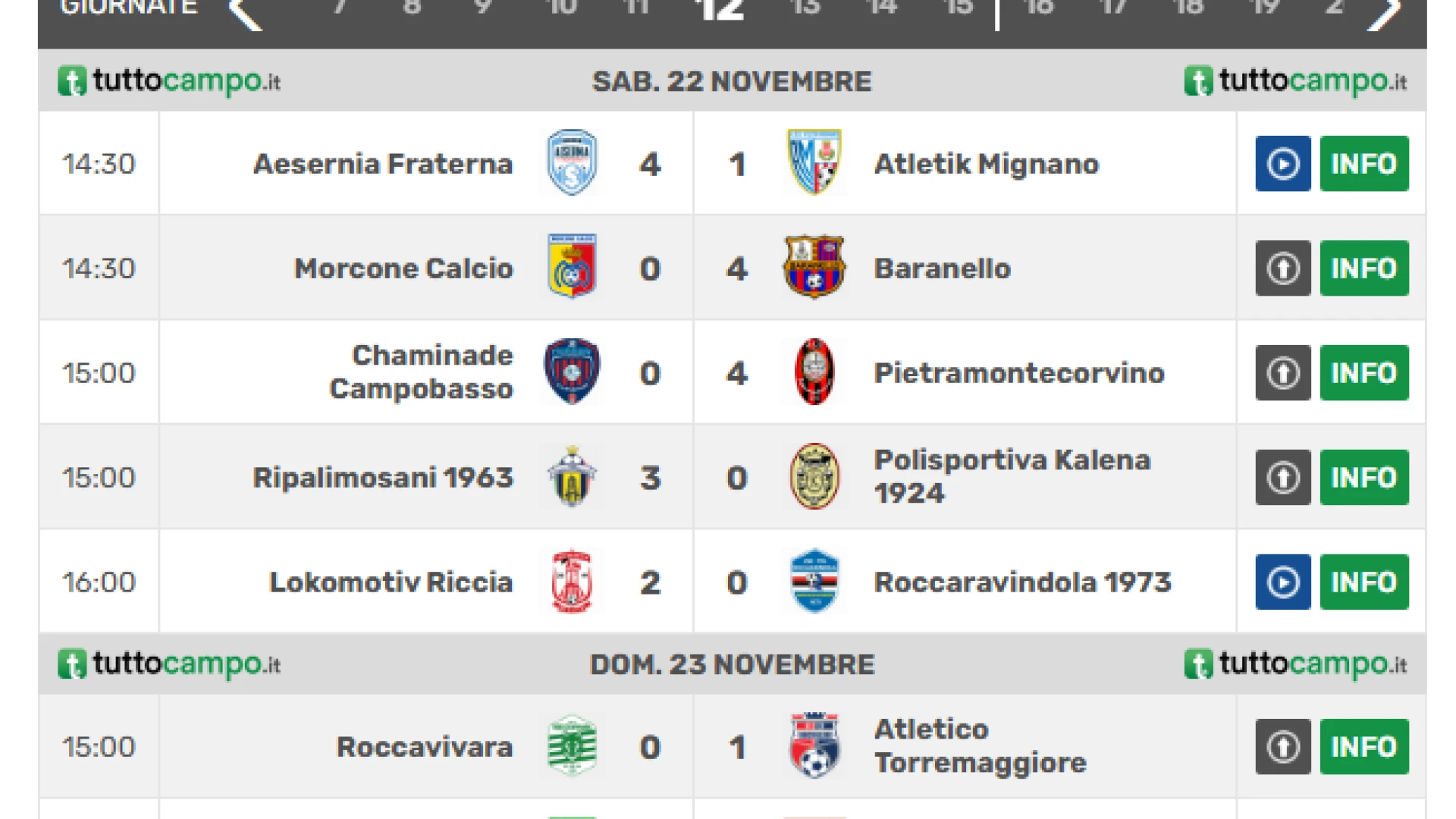
Task: Click Aesernia Fraterna team crest
Action: pyautogui.click(x=572, y=163)
